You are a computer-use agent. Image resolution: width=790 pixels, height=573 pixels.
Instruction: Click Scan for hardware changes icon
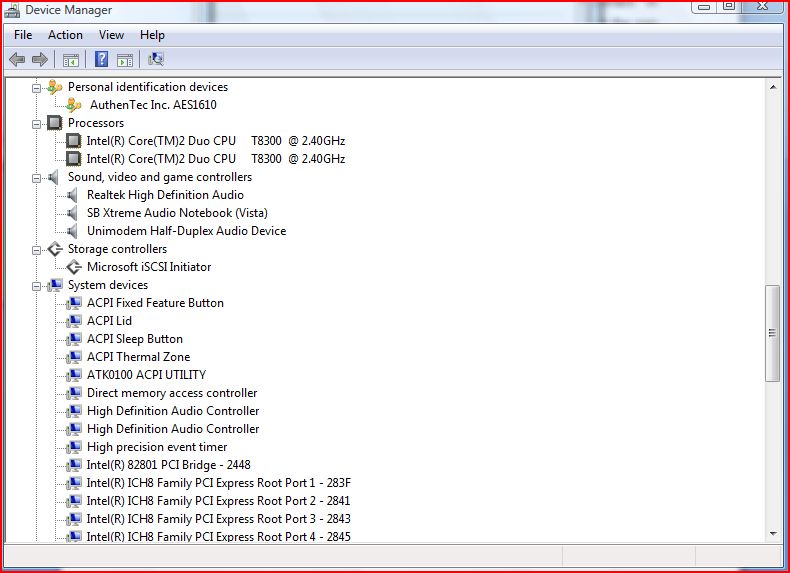coord(156,59)
